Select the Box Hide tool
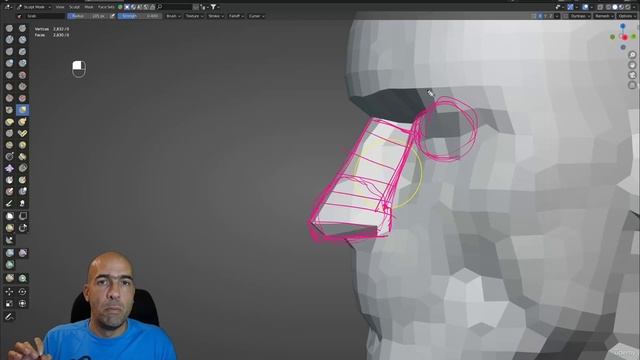 coord(22,216)
